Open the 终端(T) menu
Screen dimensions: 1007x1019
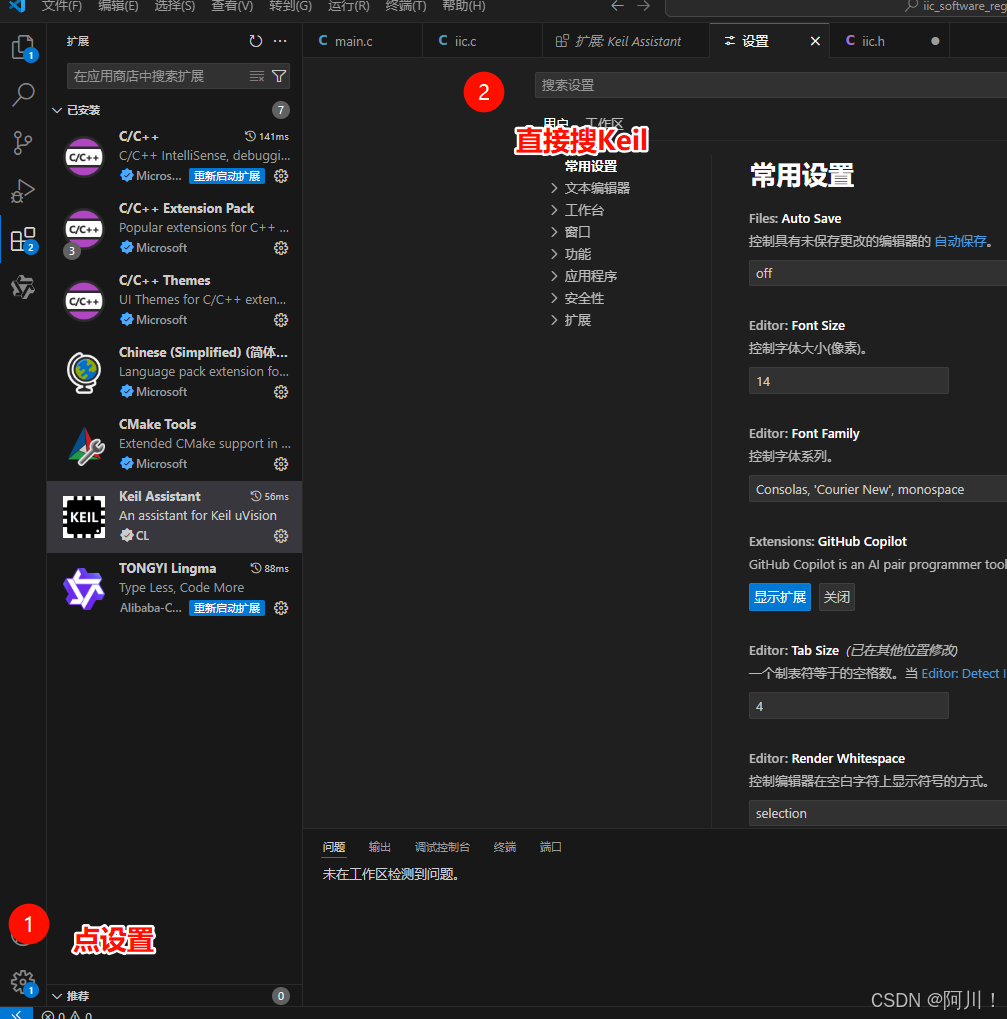pyautogui.click(x=405, y=6)
